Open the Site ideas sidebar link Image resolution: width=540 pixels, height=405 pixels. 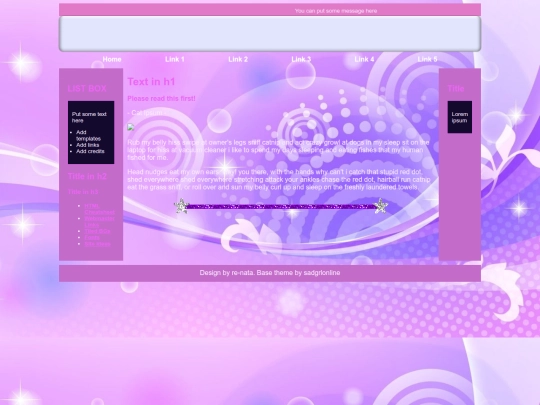[97, 244]
